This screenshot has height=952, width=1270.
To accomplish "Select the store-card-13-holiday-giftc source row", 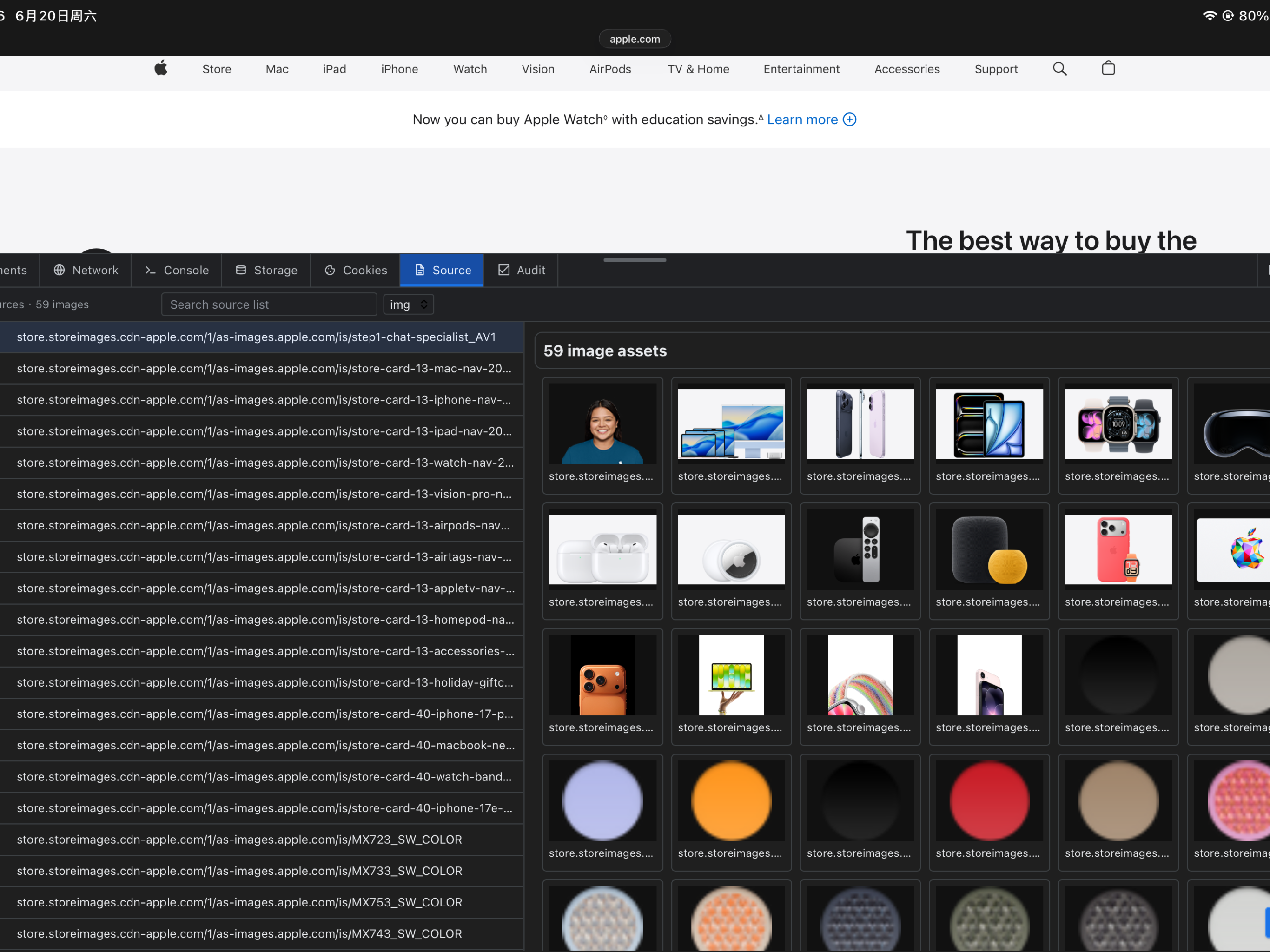I will click(262, 683).
